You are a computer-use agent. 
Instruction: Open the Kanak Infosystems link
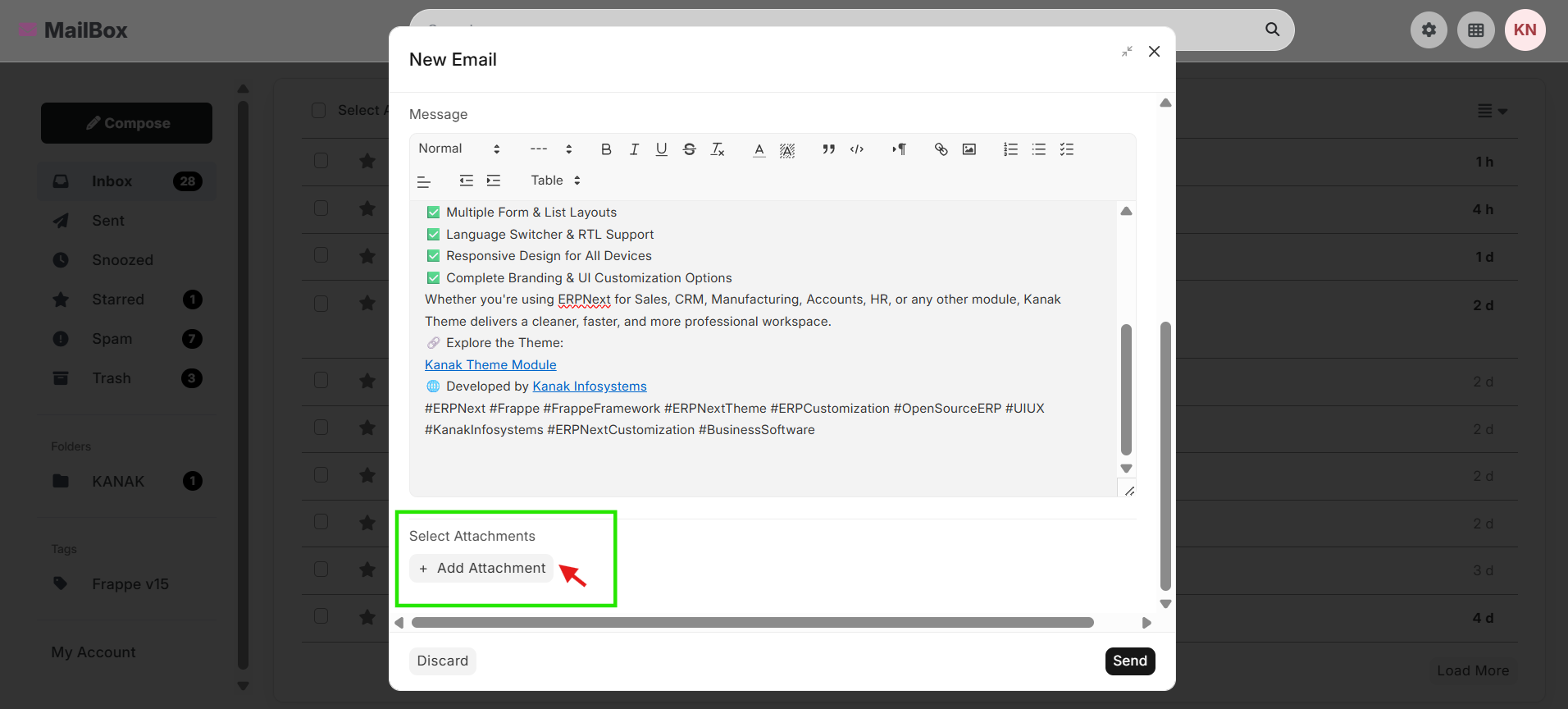pyautogui.click(x=590, y=387)
